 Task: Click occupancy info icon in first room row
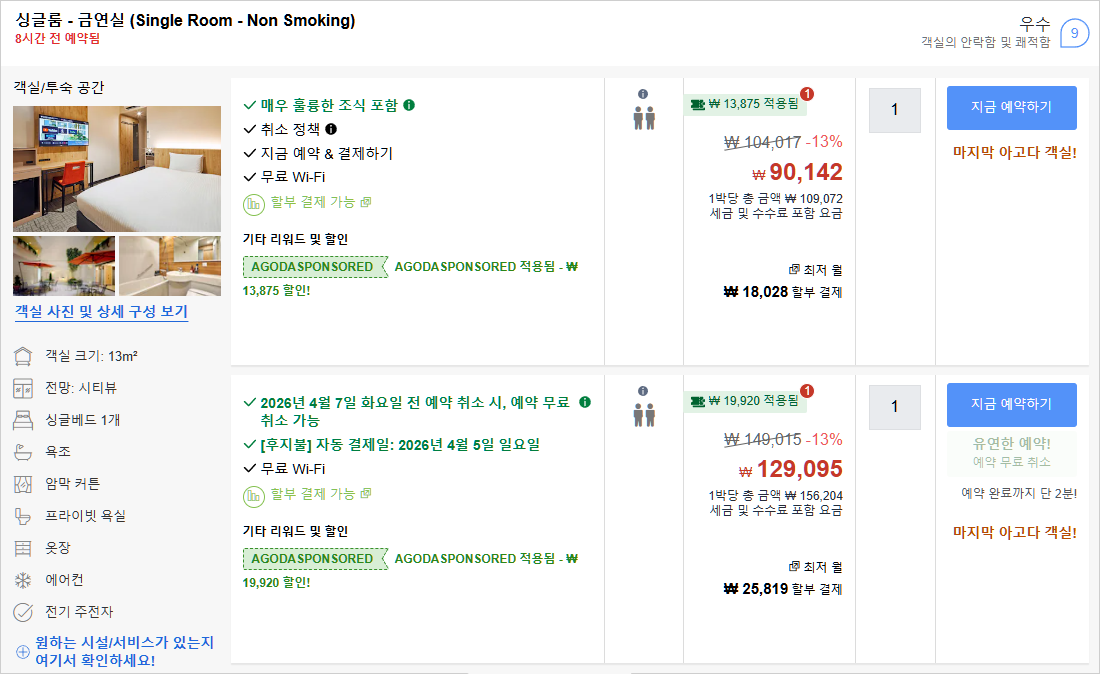tap(643, 94)
